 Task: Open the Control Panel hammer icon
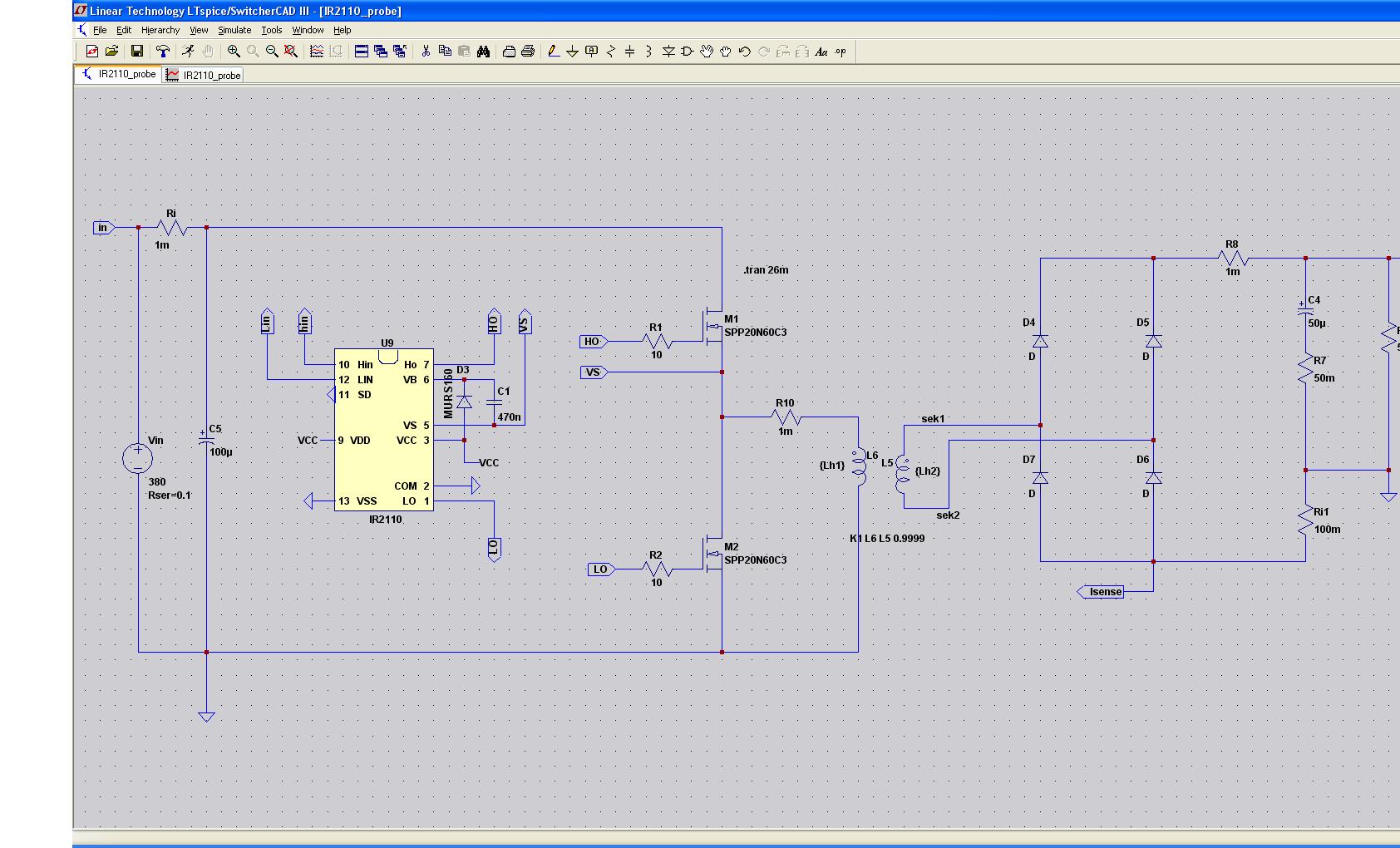(163, 52)
